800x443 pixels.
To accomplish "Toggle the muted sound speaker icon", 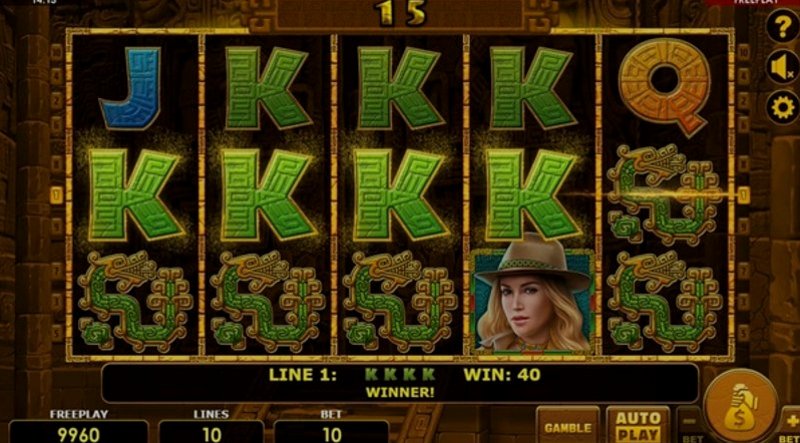I will point(783,67).
